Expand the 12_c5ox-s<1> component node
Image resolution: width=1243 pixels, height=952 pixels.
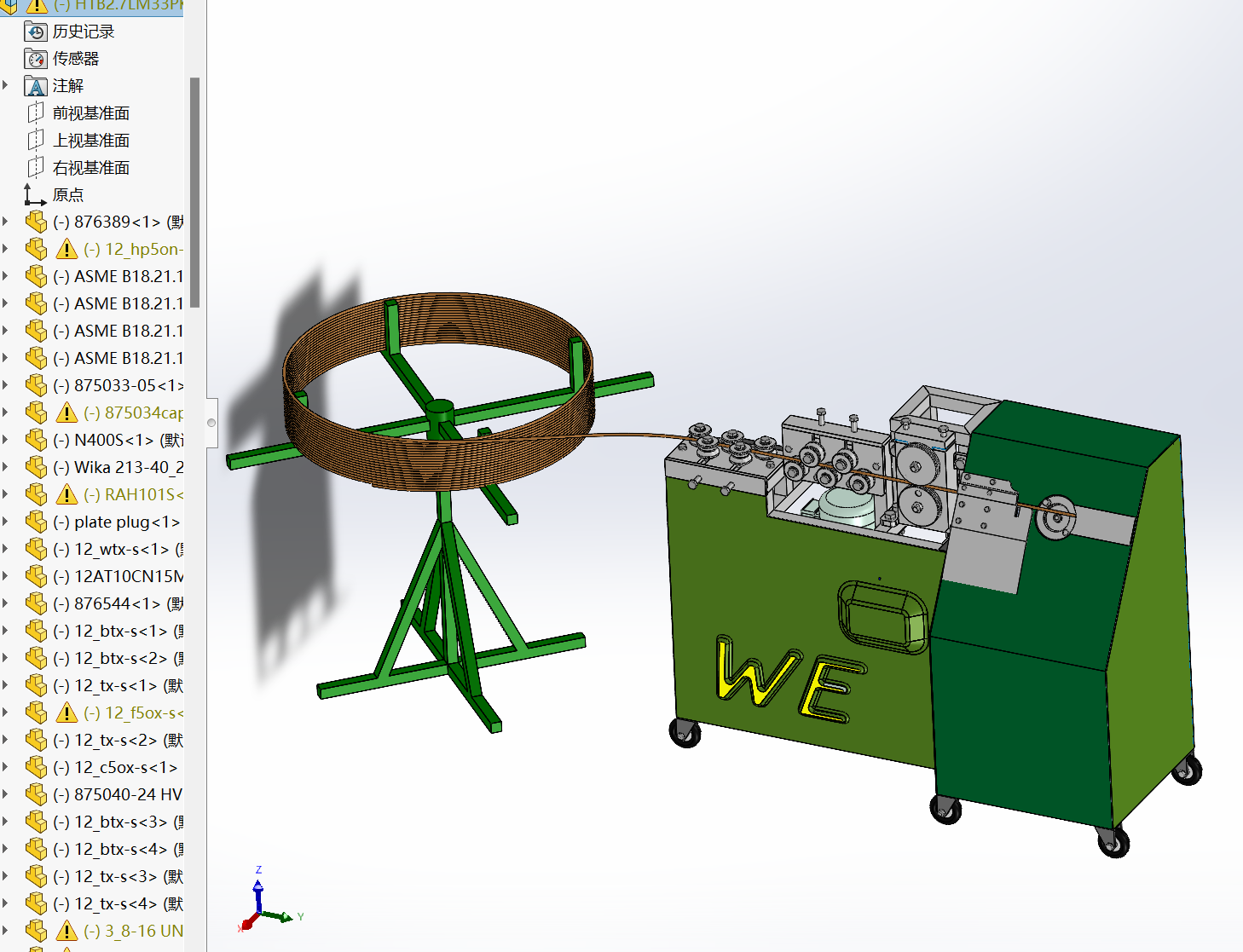(x=6, y=767)
